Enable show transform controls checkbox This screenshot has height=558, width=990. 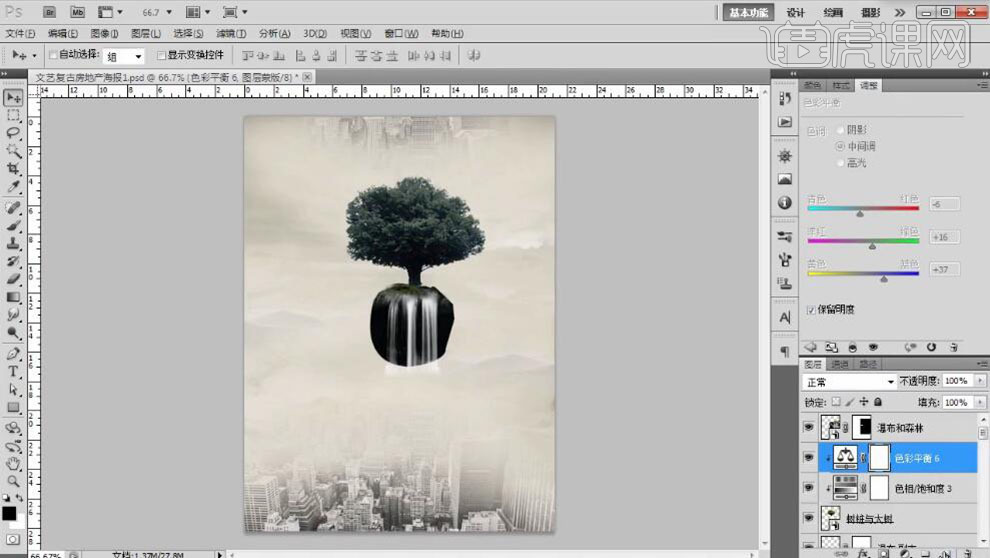[x=161, y=55]
